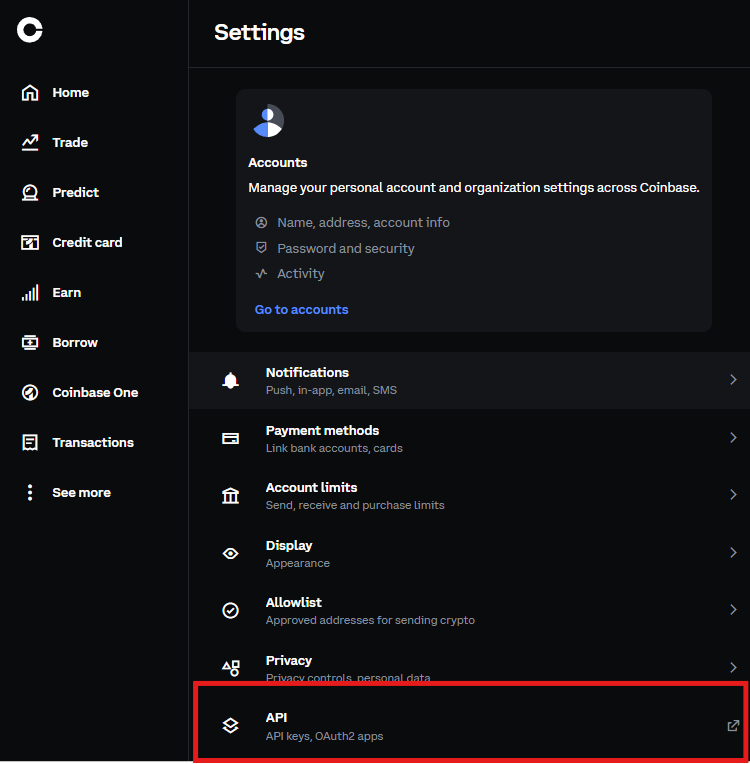Click the person icon beside Name, address

[x=261, y=223]
